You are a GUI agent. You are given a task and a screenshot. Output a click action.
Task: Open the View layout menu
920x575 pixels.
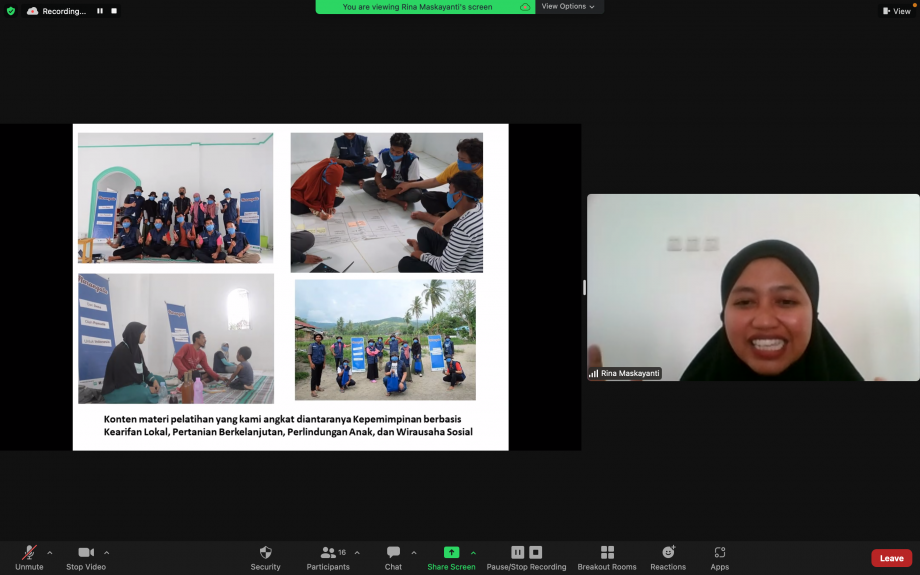pos(896,11)
